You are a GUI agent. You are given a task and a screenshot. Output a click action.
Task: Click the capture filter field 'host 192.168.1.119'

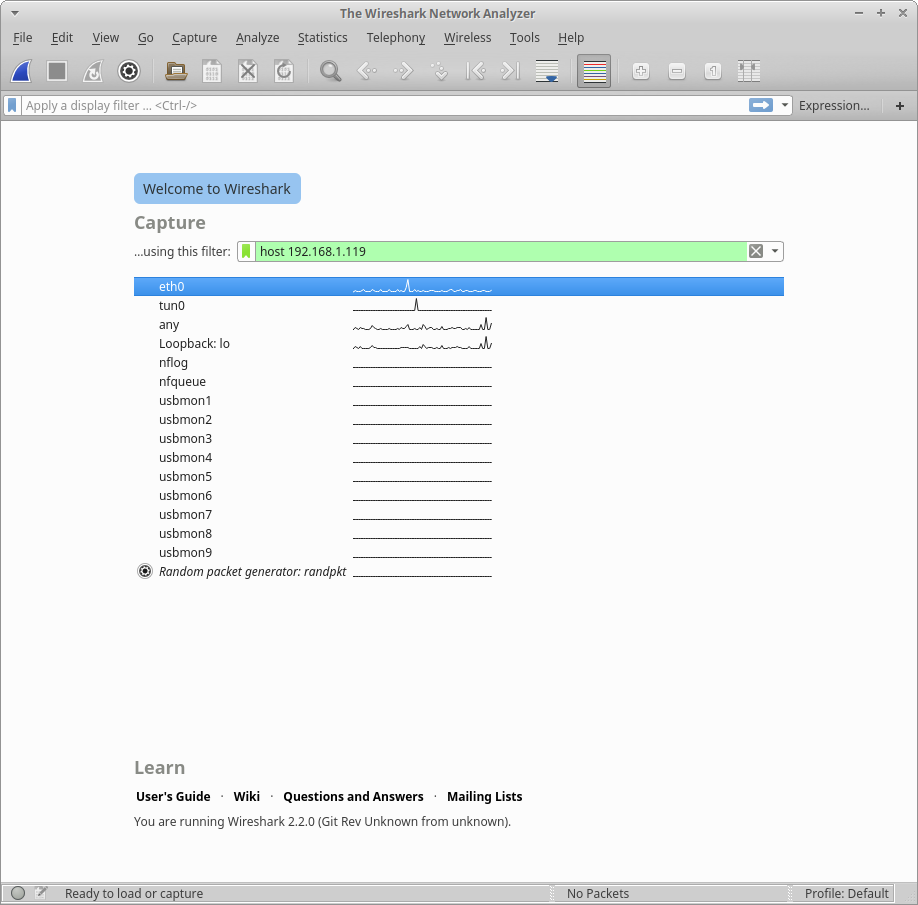click(x=501, y=251)
